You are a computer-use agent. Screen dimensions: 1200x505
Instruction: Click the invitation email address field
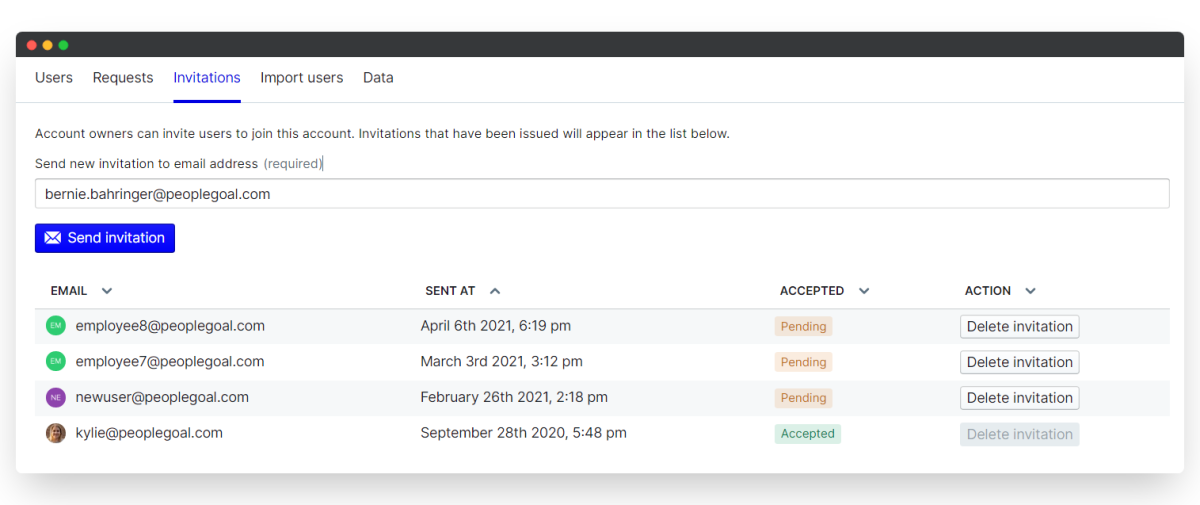602,194
